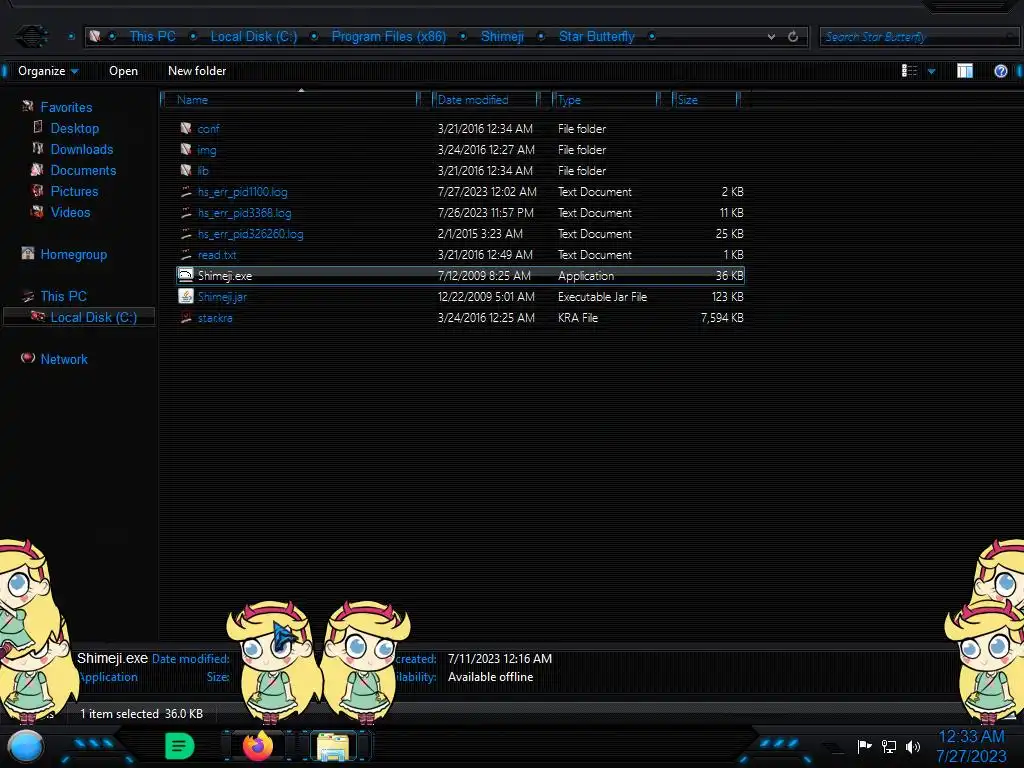
Task: Click the Shimeji.jar Java icon
Action: pos(186,296)
